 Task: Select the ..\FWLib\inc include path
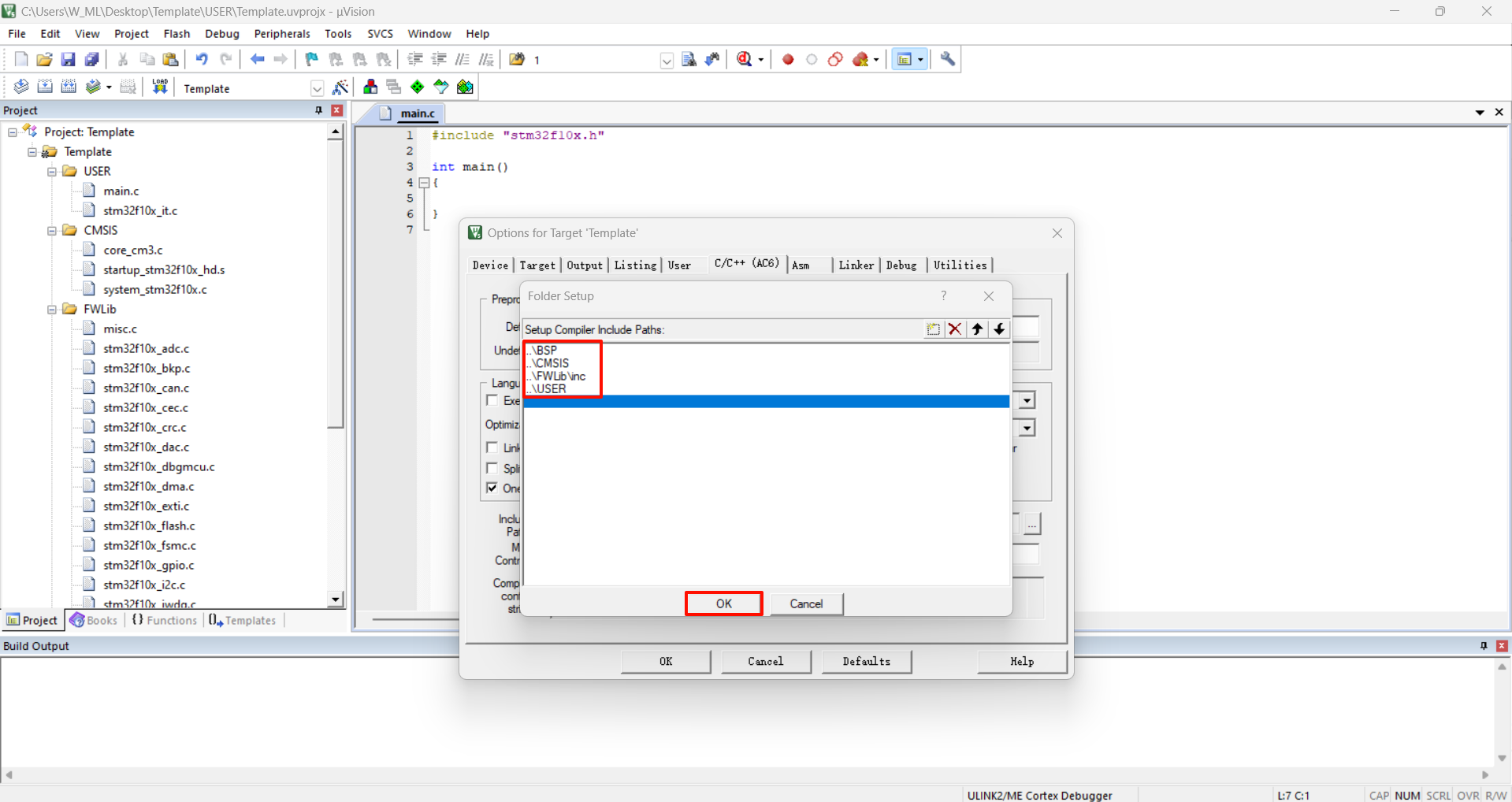(x=767, y=376)
